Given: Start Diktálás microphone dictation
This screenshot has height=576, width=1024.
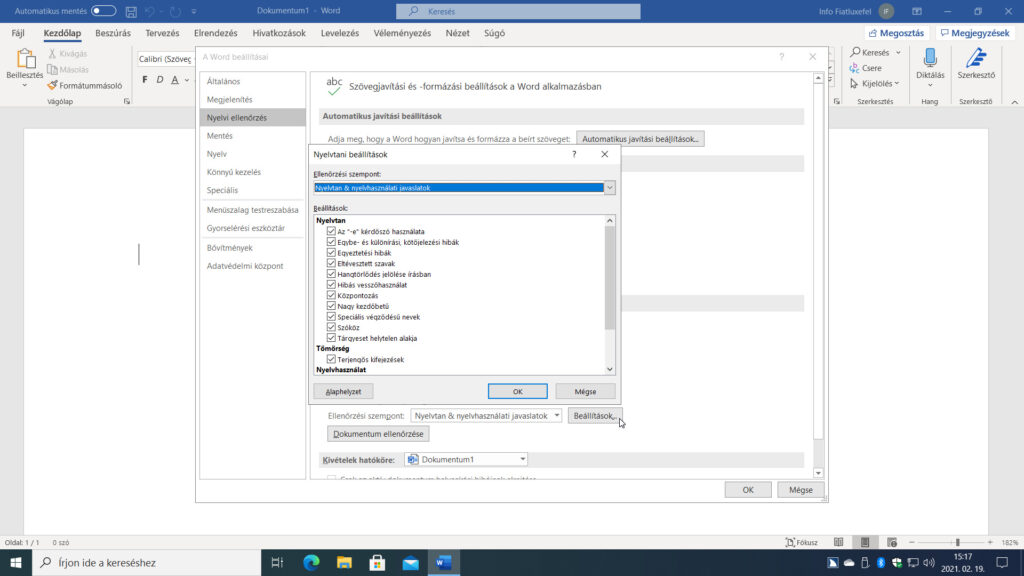Looking at the screenshot, I should [x=930, y=58].
